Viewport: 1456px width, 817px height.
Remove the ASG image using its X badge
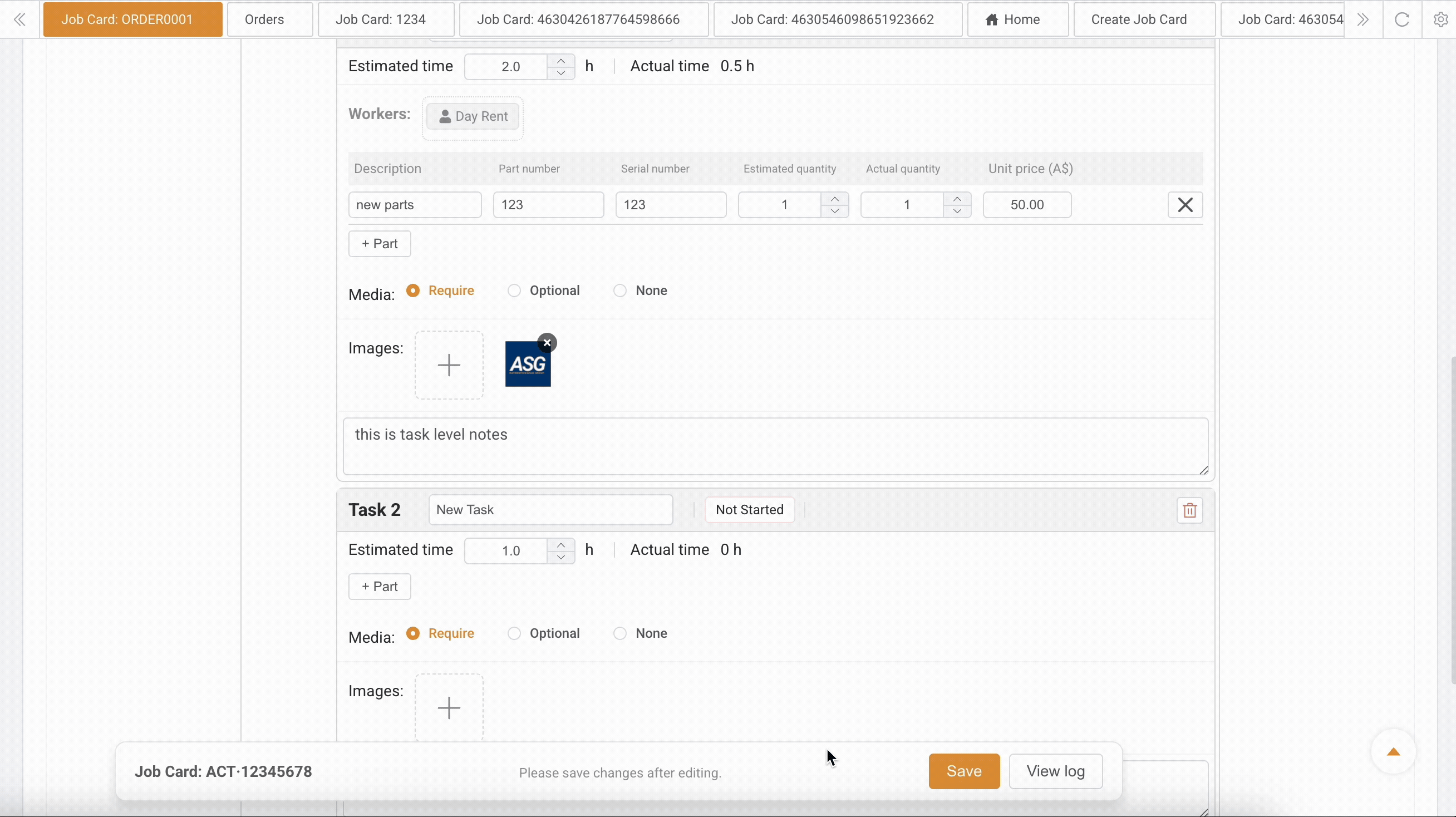547,342
